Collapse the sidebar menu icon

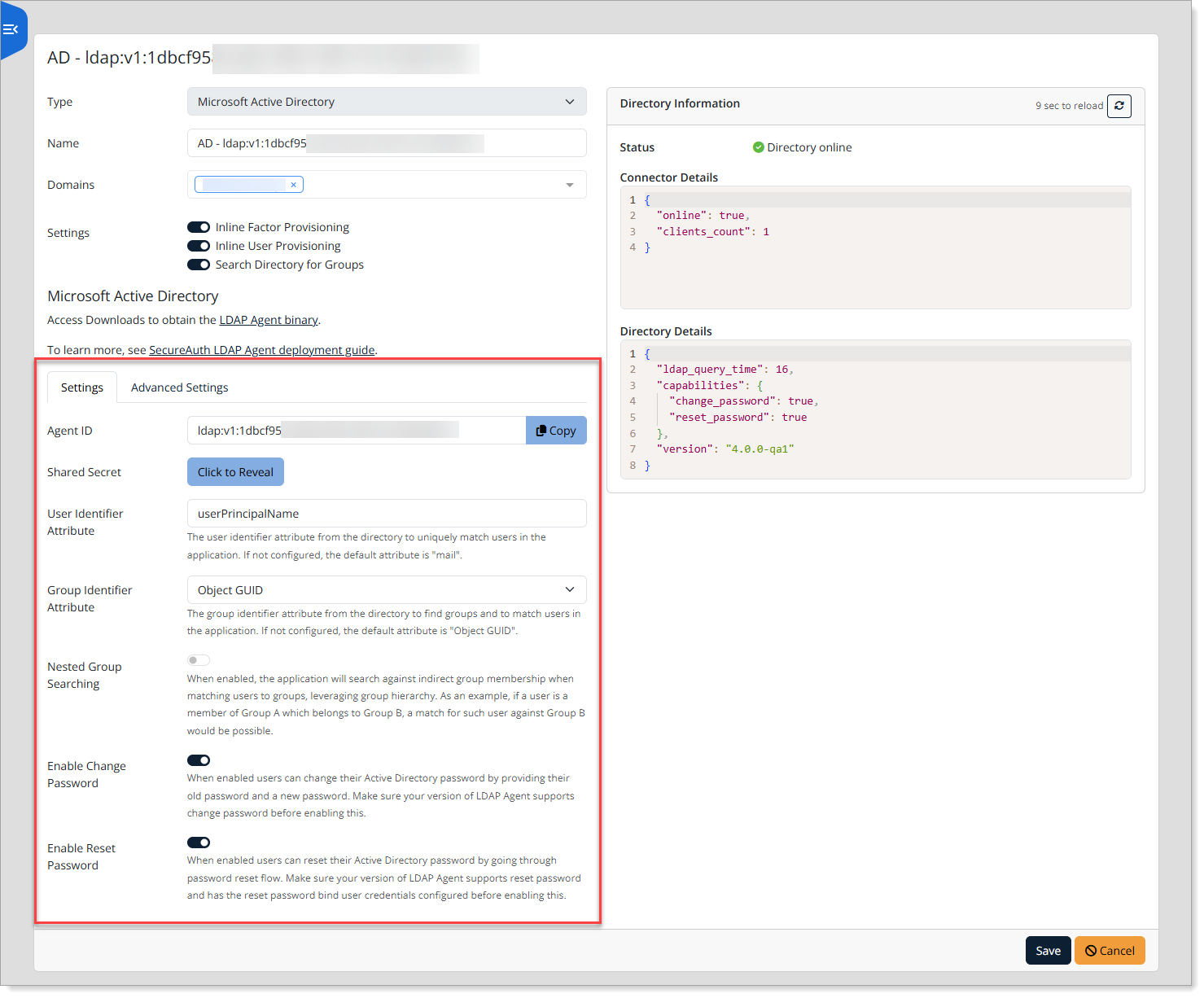click(11, 29)
